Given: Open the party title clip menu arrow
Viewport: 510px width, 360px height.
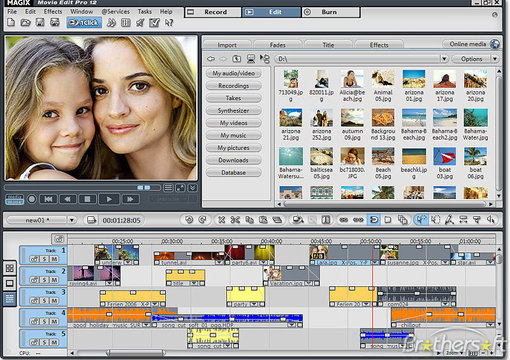Looking at the screenshot, I should (x=254, y=304).
